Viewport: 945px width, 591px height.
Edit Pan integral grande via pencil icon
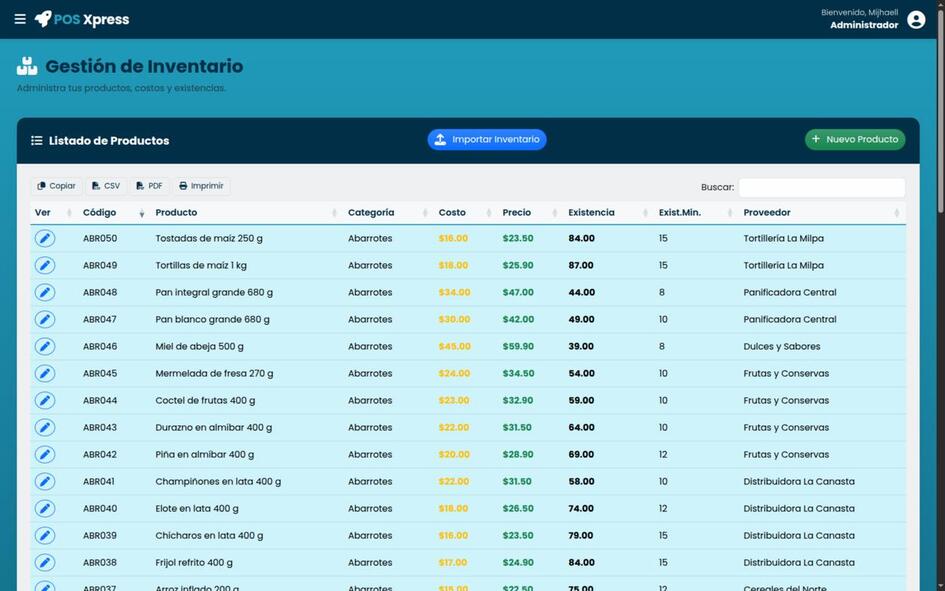coord(45,292)
